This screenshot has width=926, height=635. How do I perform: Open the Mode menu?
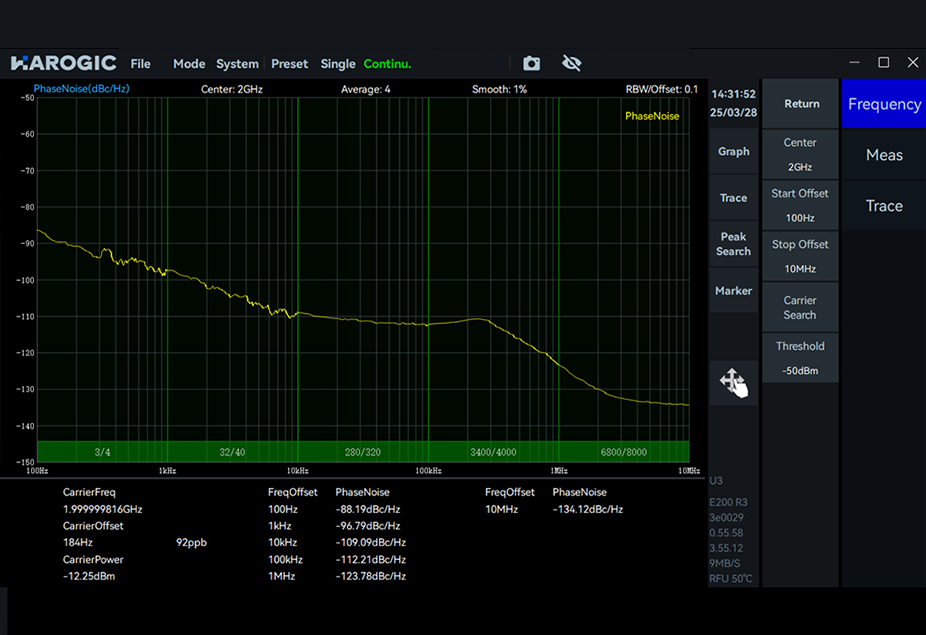pyautogui.click(x=189, y=63)
